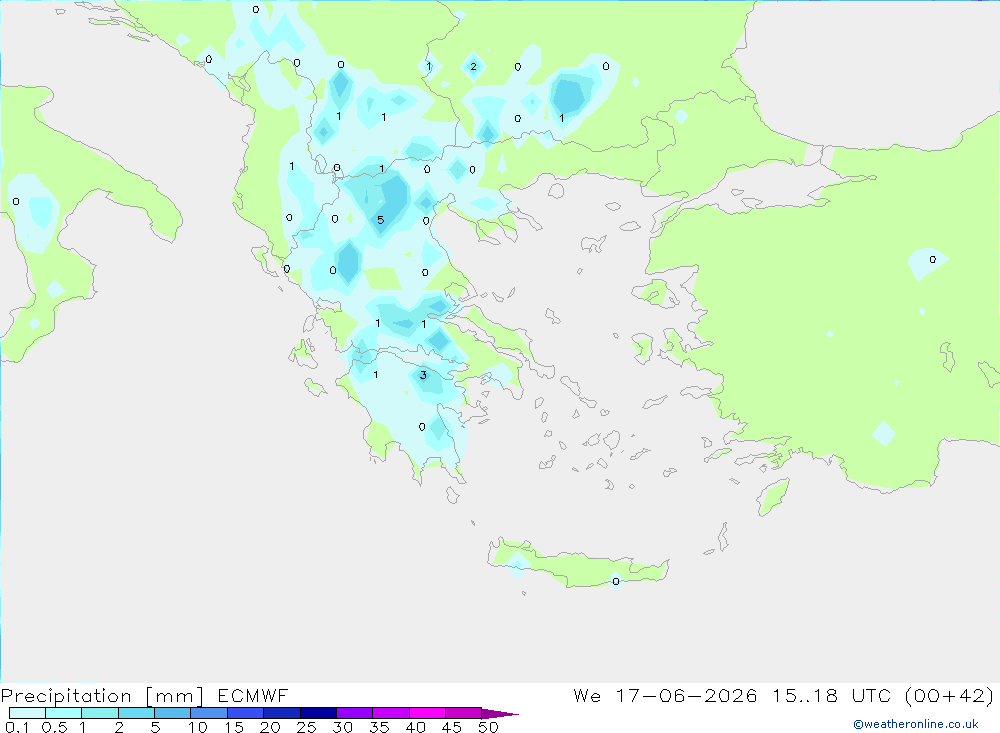Select the 2–5 mm legend color swatch
1000x733 pixels.
click(x=136, y=713)
